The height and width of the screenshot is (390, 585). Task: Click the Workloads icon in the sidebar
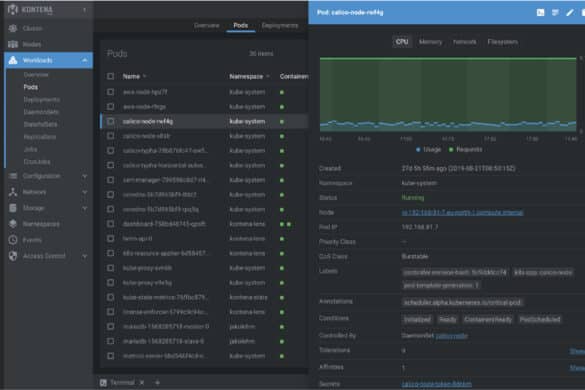(13, 60)
